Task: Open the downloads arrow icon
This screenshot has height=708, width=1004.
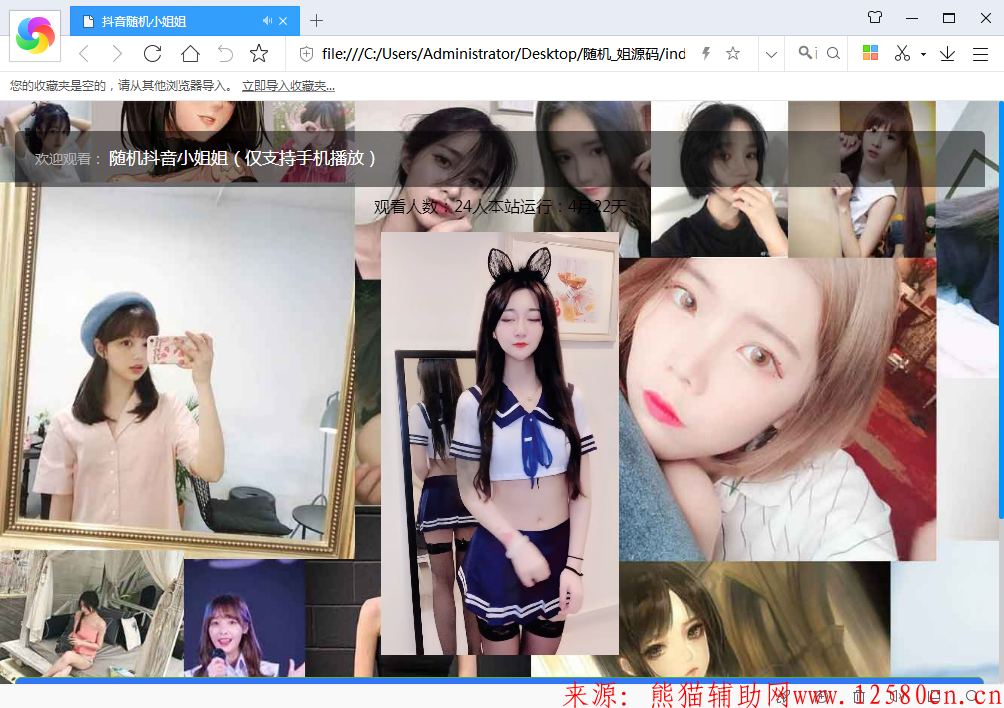Action: point(947,54)
